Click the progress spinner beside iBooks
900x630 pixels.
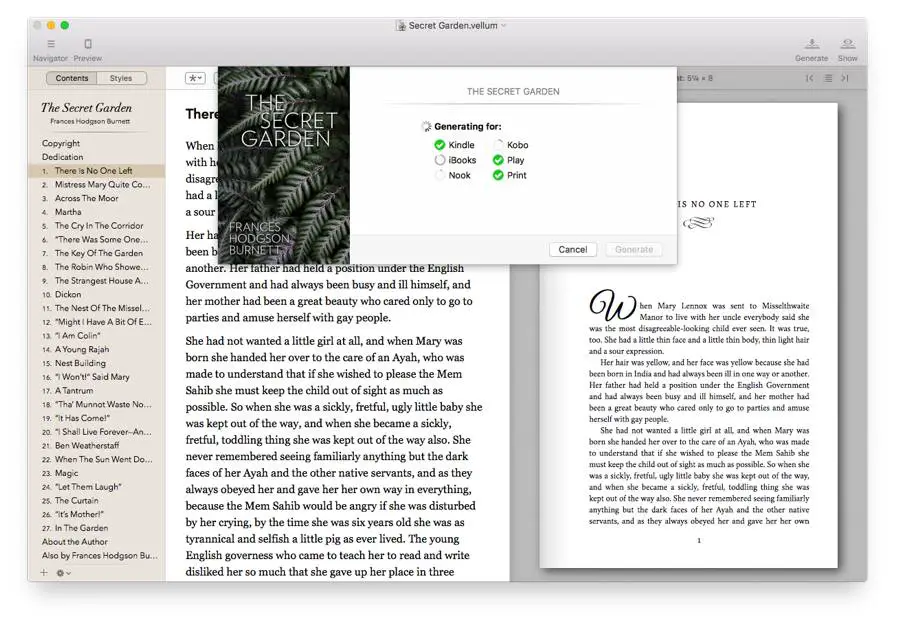pyautogui.click(x=440, y=160)
